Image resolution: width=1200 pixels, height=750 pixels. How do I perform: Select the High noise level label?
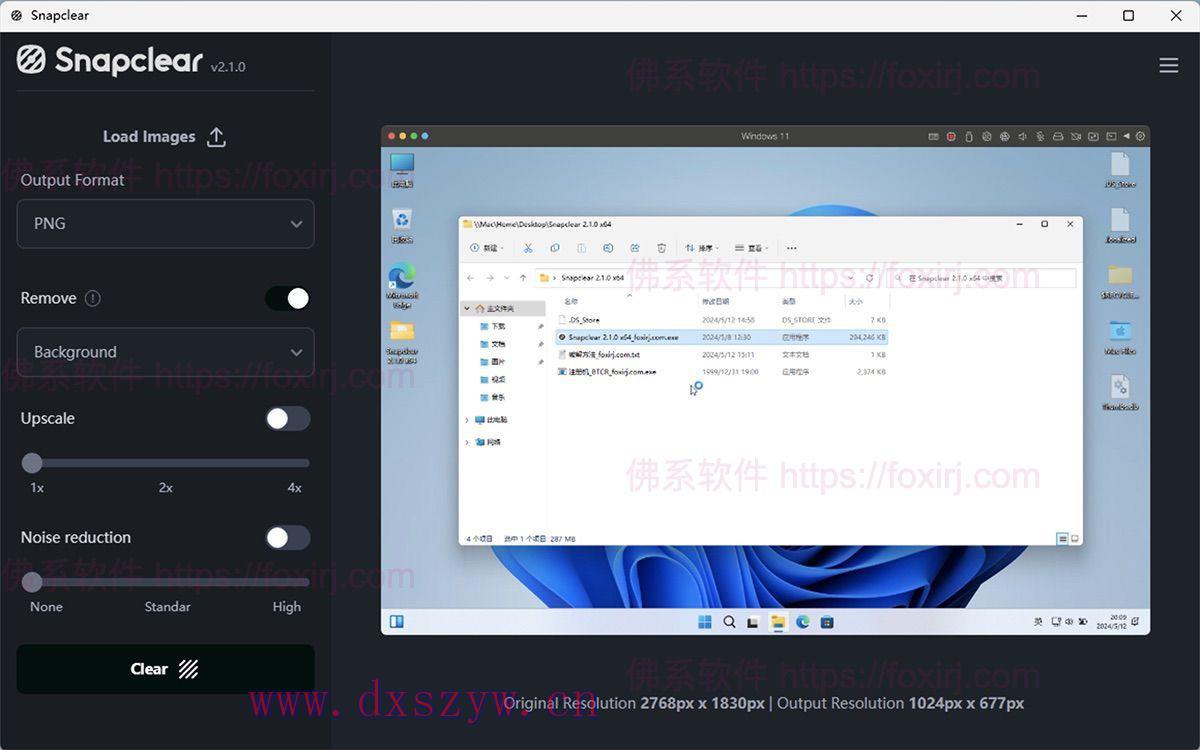pos(287,607)
